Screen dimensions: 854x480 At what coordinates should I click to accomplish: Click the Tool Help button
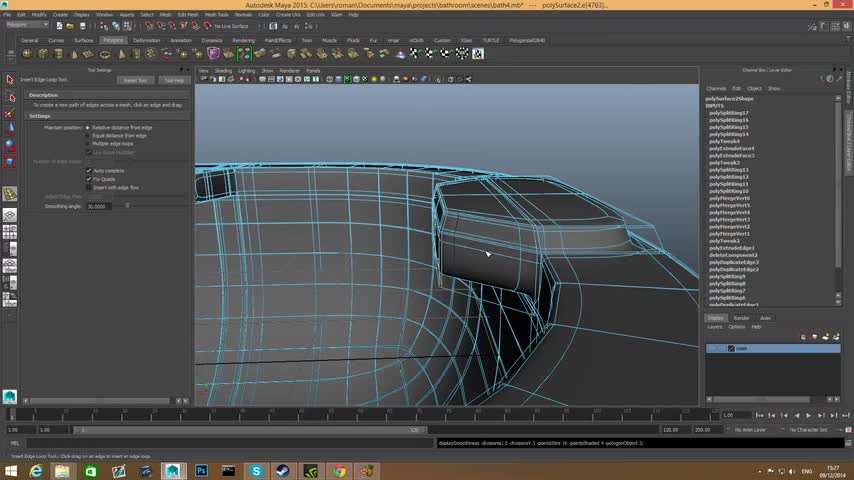pos(174,80)
